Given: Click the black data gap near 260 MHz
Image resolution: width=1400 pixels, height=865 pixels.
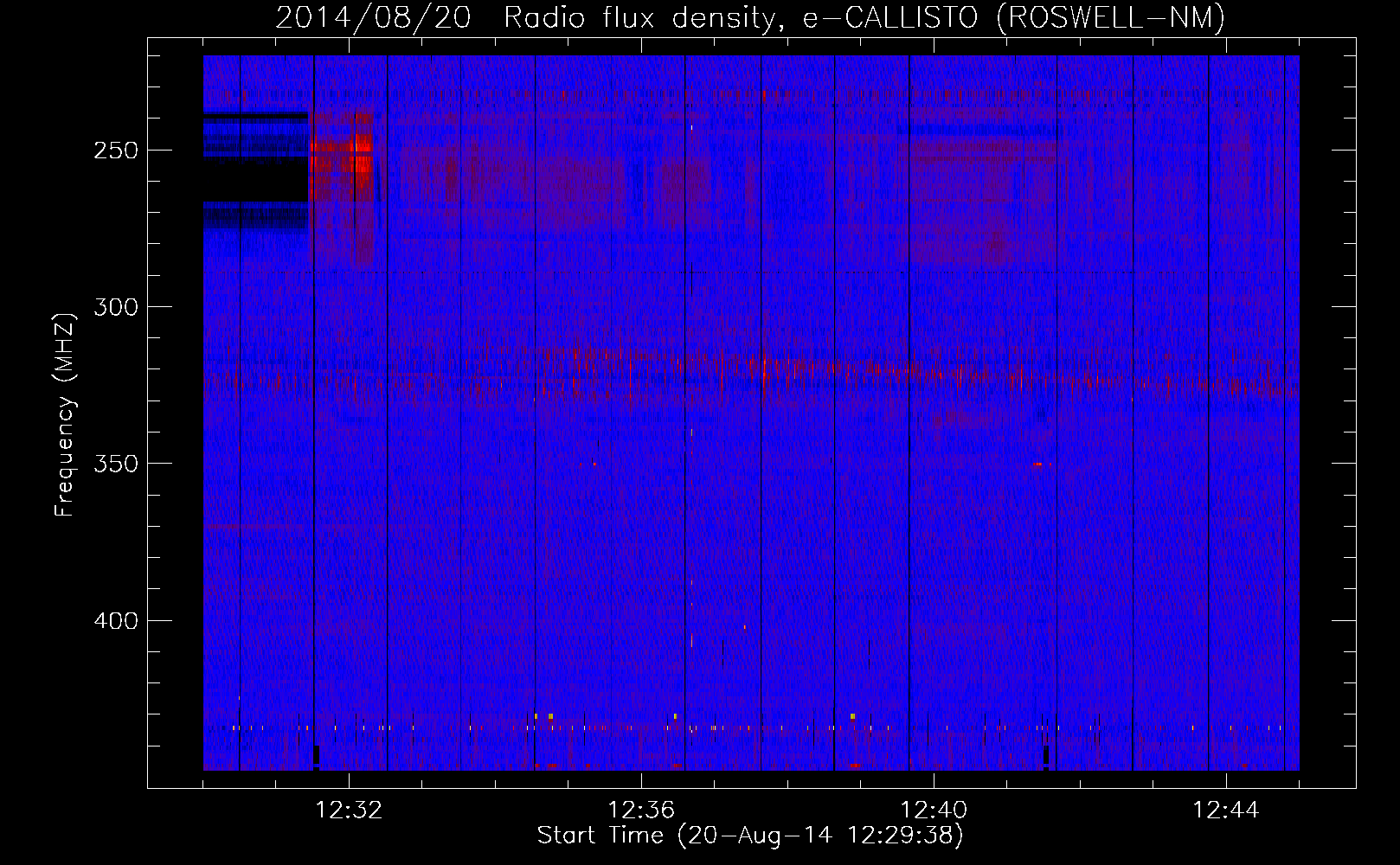Looking at the screenshot, I should (x=255, y=180).
